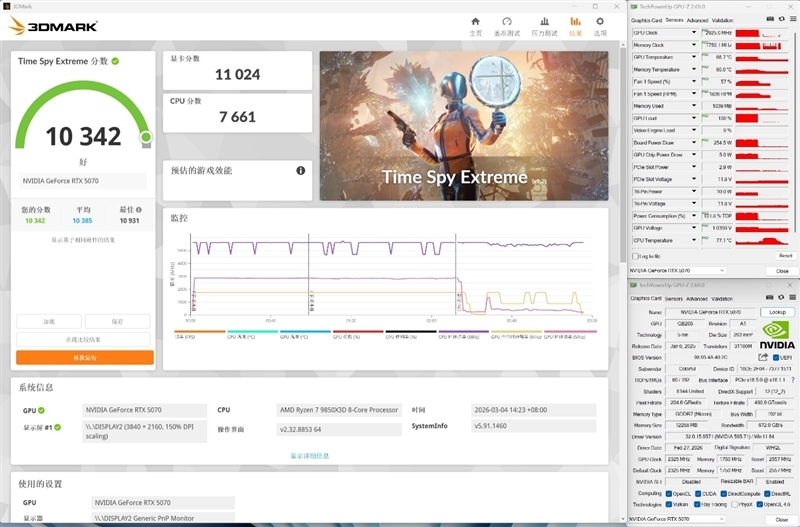The width and height of the screenshot is (800, 527).
Task: Switch to Validation tab in upper GPU-Z window
Action: [722, 20]
